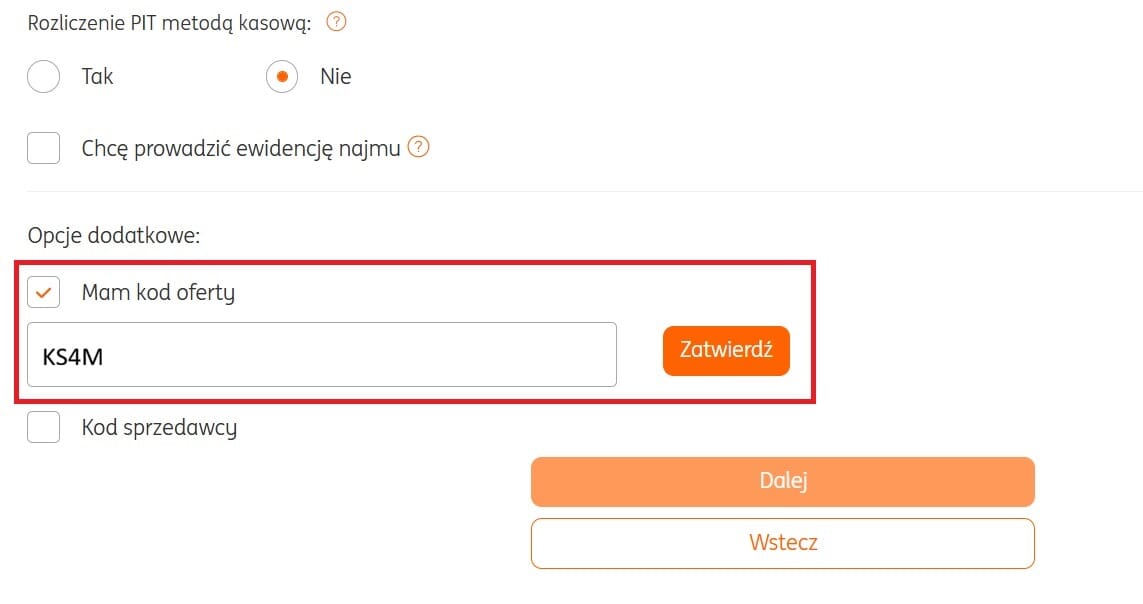
Task: Open help icon beside PIT metodą kasową
Action: tap(336, 22)
